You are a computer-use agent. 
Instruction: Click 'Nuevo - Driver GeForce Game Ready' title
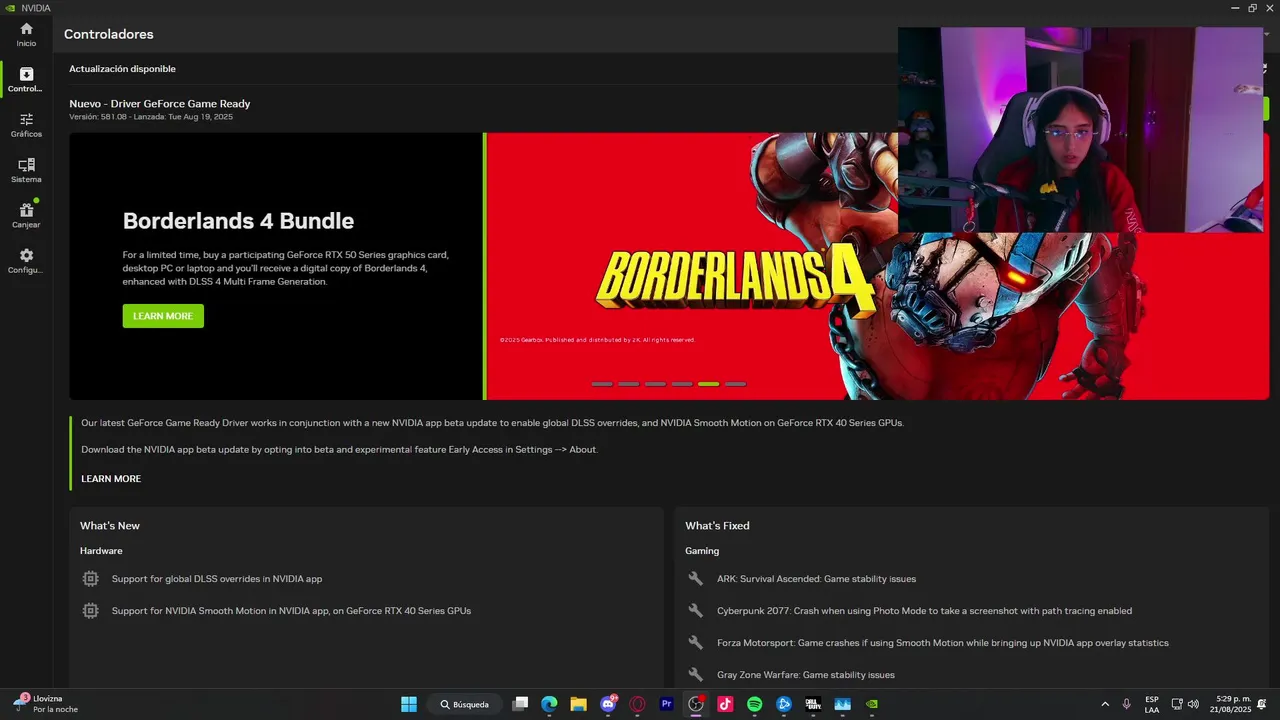[x=160, y=104]
